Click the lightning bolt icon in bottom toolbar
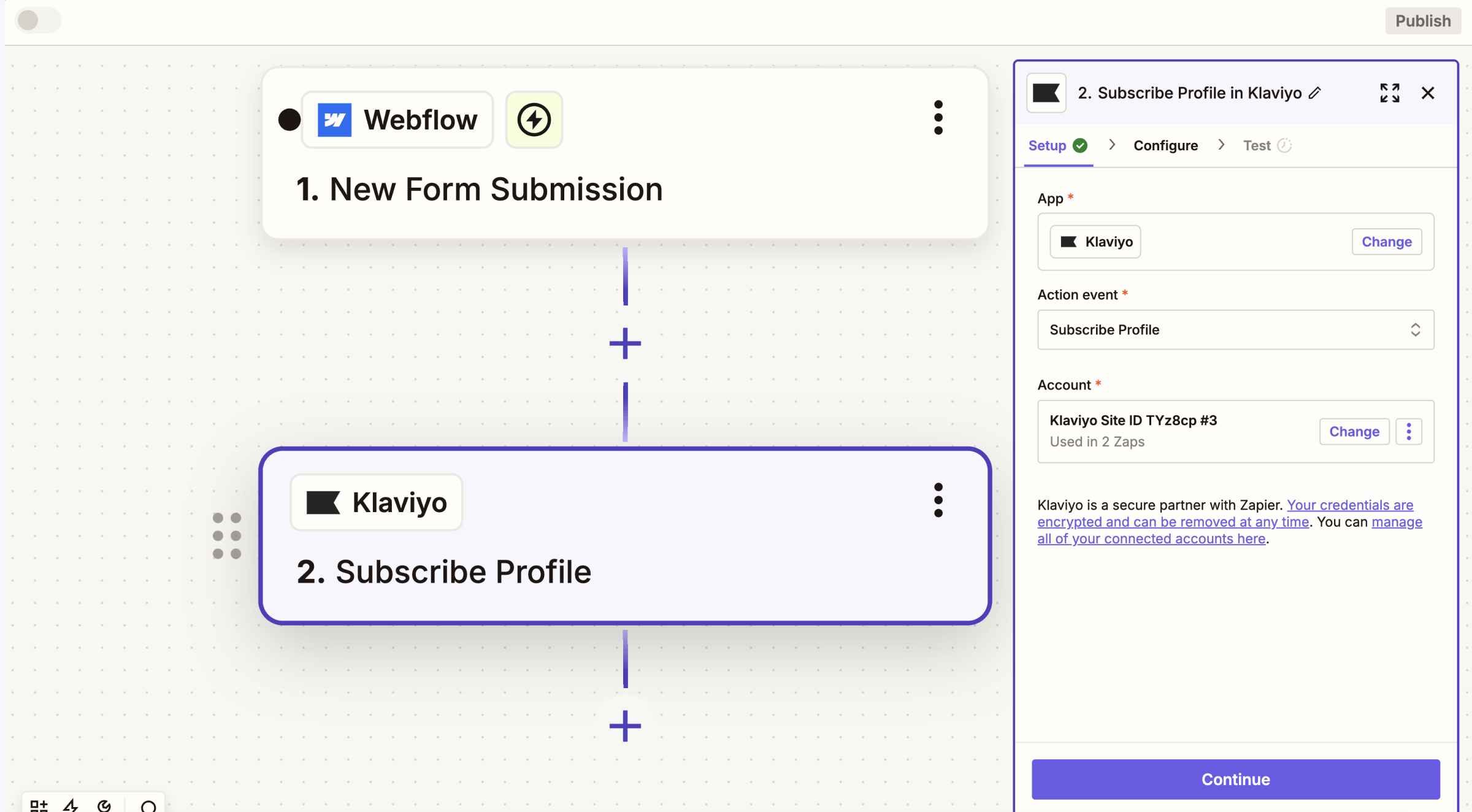 click(71, 806)
